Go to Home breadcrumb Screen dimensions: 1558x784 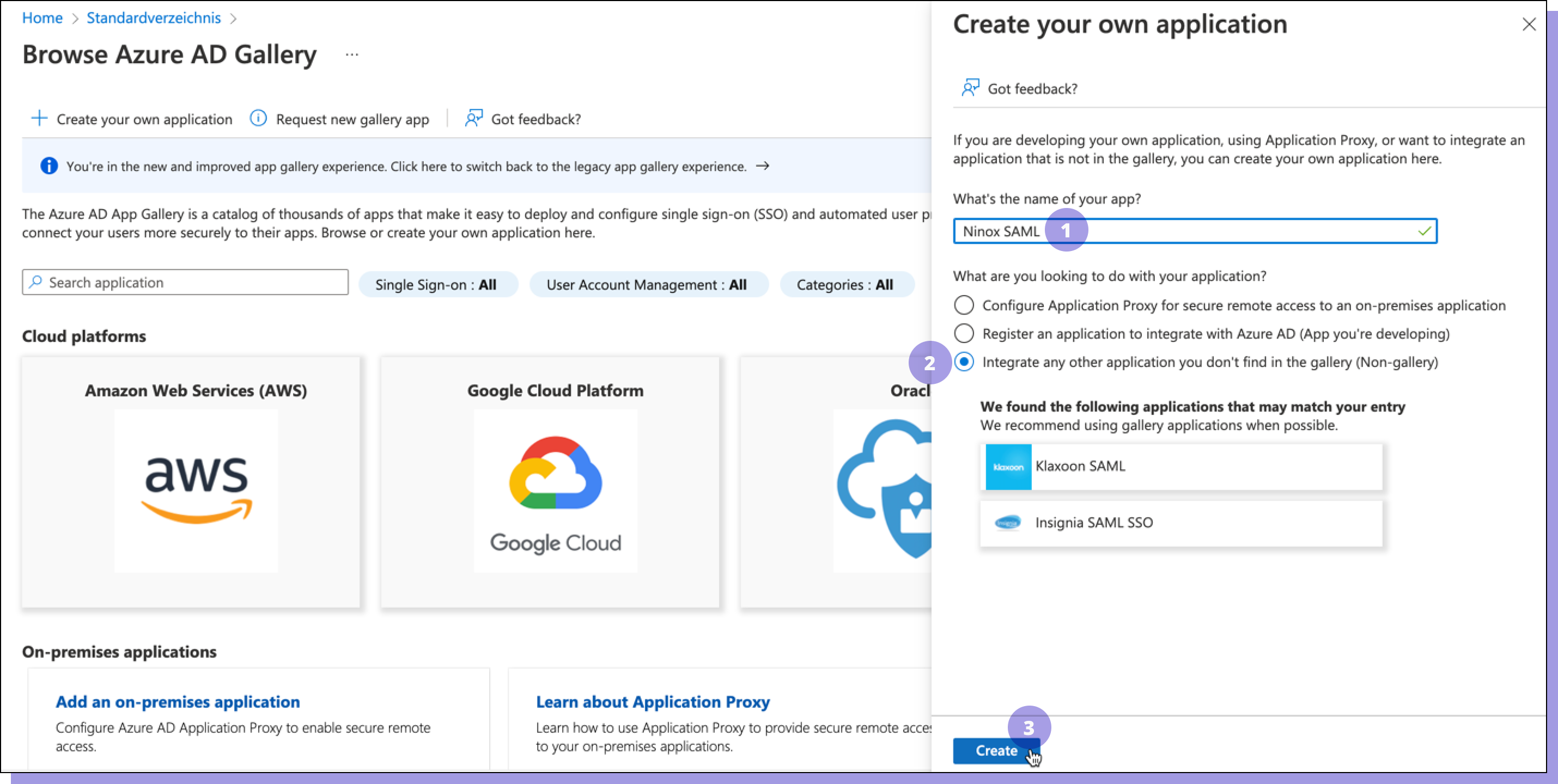(x=42, y=18)
